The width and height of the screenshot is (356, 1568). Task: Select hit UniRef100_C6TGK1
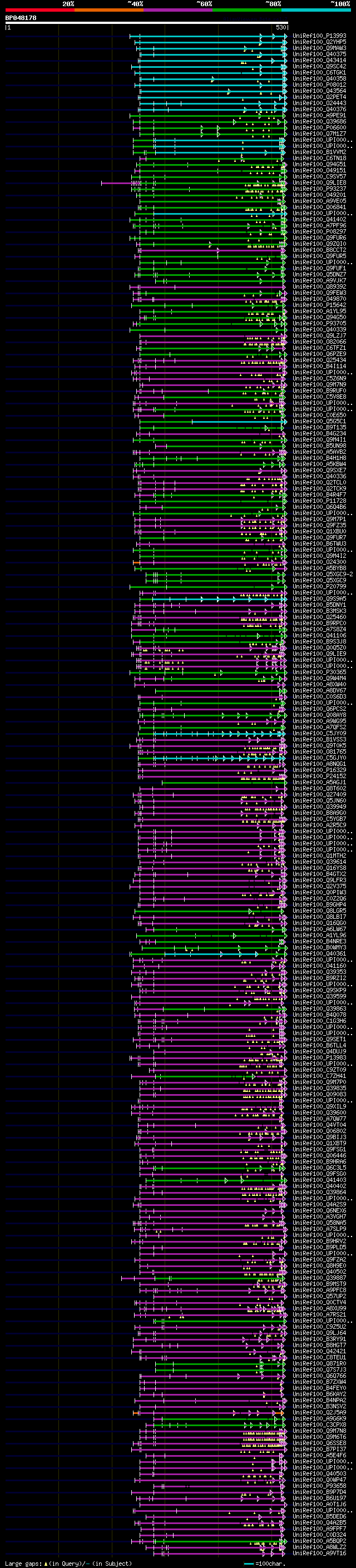(319, 72)
